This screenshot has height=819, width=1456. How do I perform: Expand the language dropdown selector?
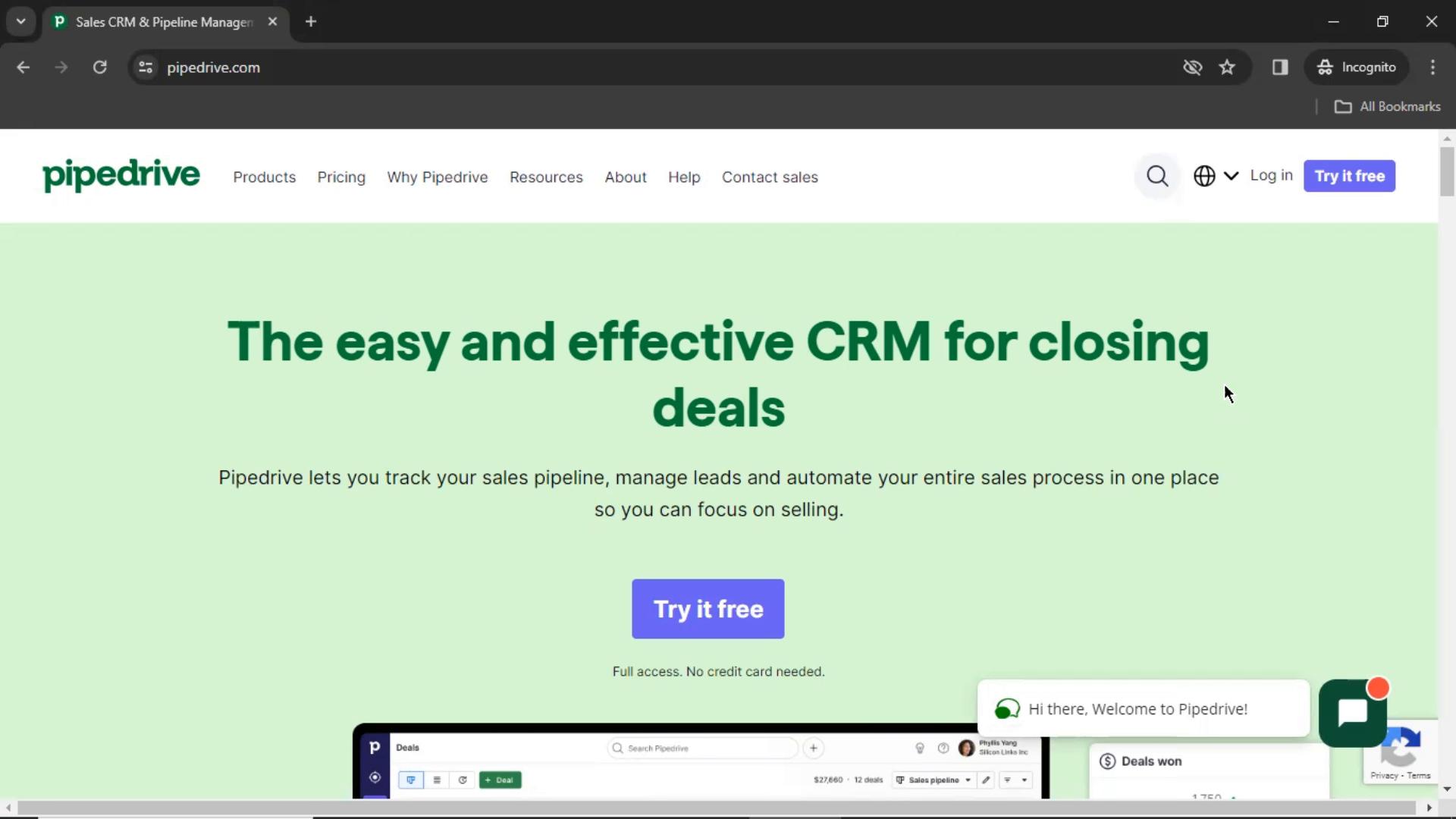click(x=1214, y=176)
